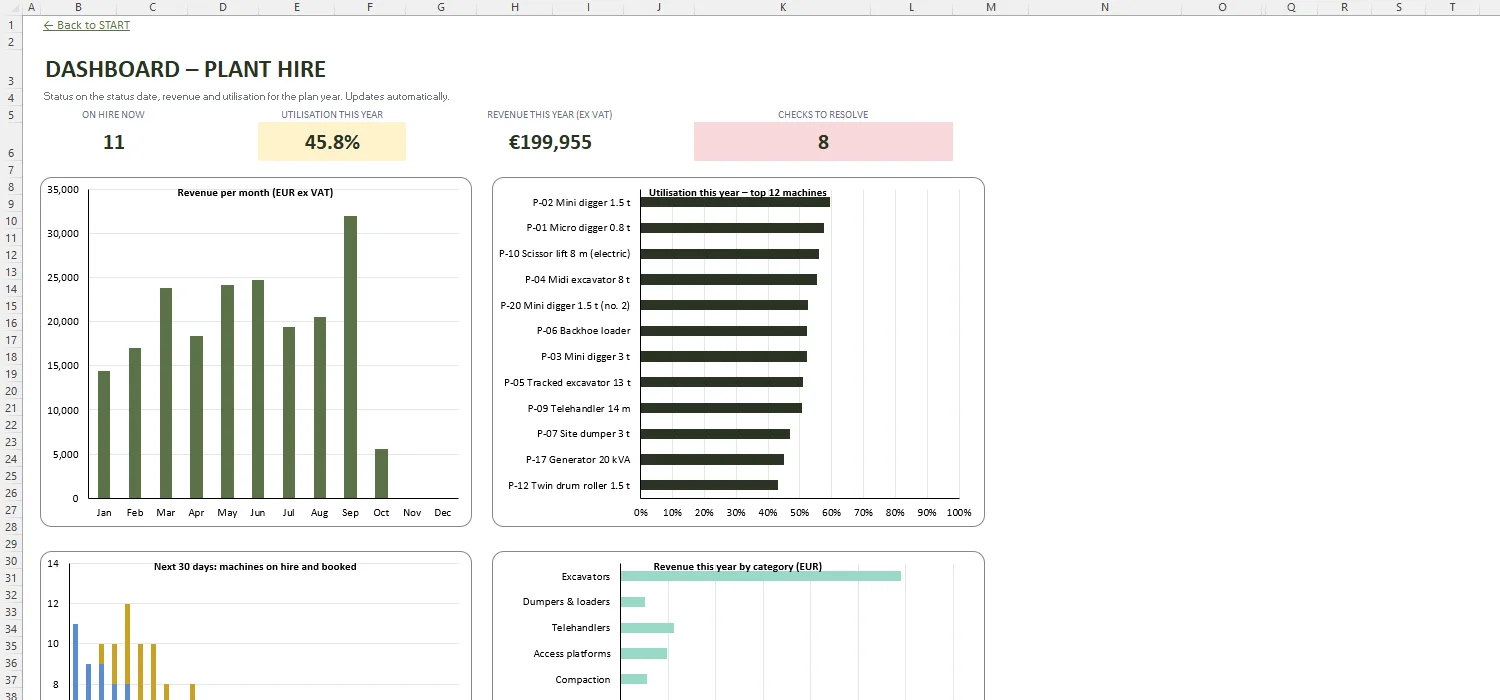This screenshot has height=700, width=1500.
Task: Click the Next 30 days chart title
Action: (255, 566)
